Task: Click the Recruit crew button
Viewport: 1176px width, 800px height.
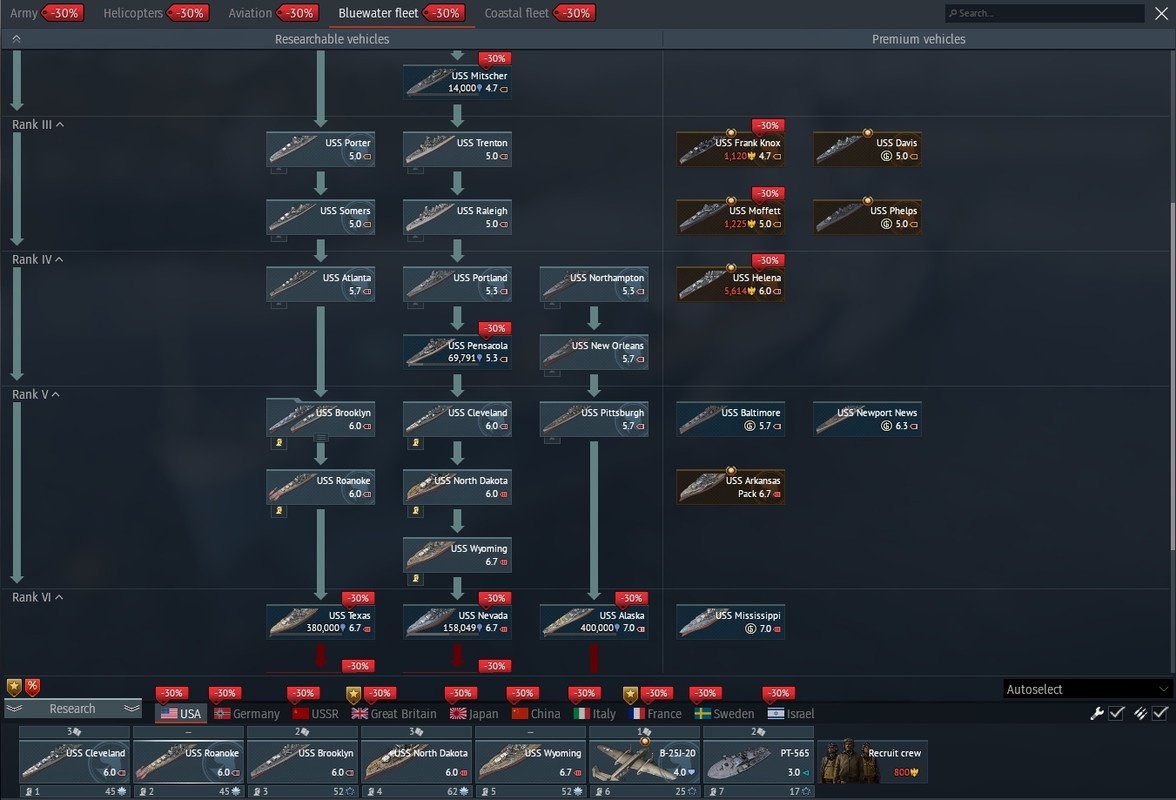Action: [x=872, y=762]
